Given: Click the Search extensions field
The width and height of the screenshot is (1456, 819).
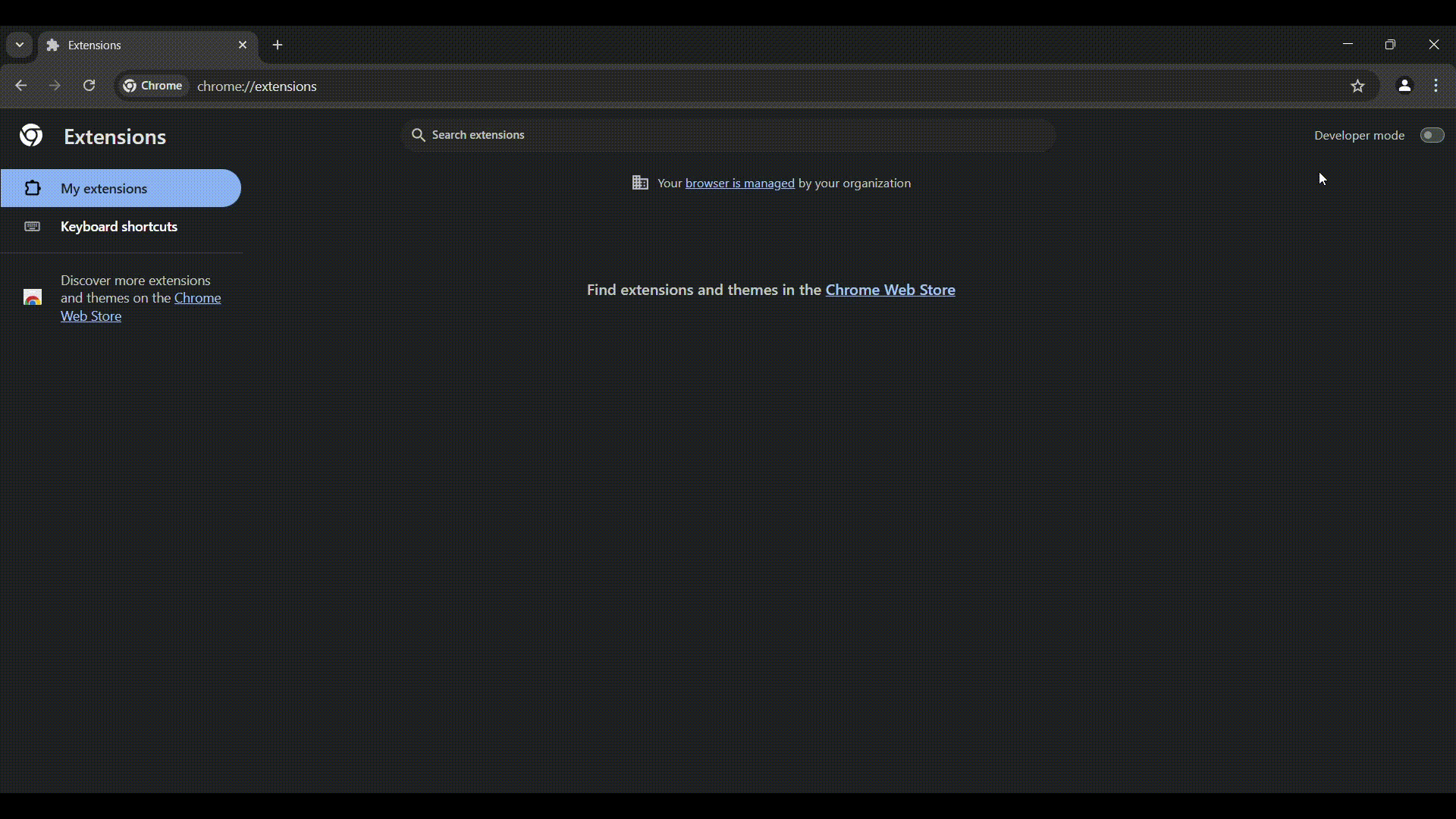Looking at the screenshot, I should click(728, 135).
